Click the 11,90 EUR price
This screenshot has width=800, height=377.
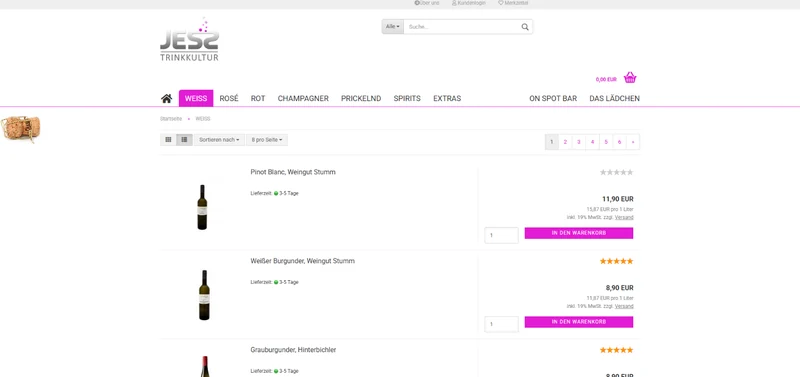pyautogui.click(x=618, y=199)
